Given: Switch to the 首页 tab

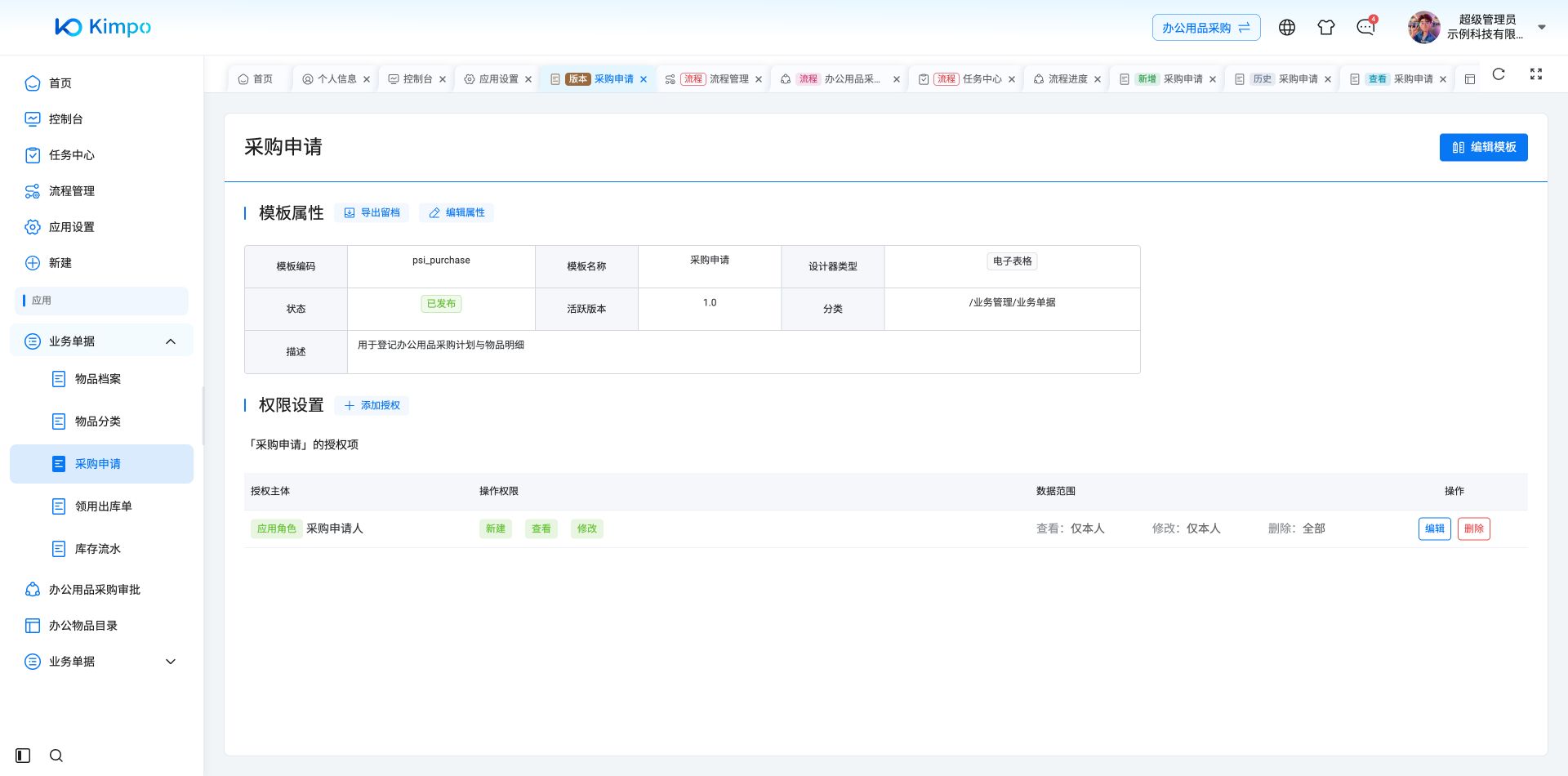Looking at the screenshot, I should [x=256, y=79].
